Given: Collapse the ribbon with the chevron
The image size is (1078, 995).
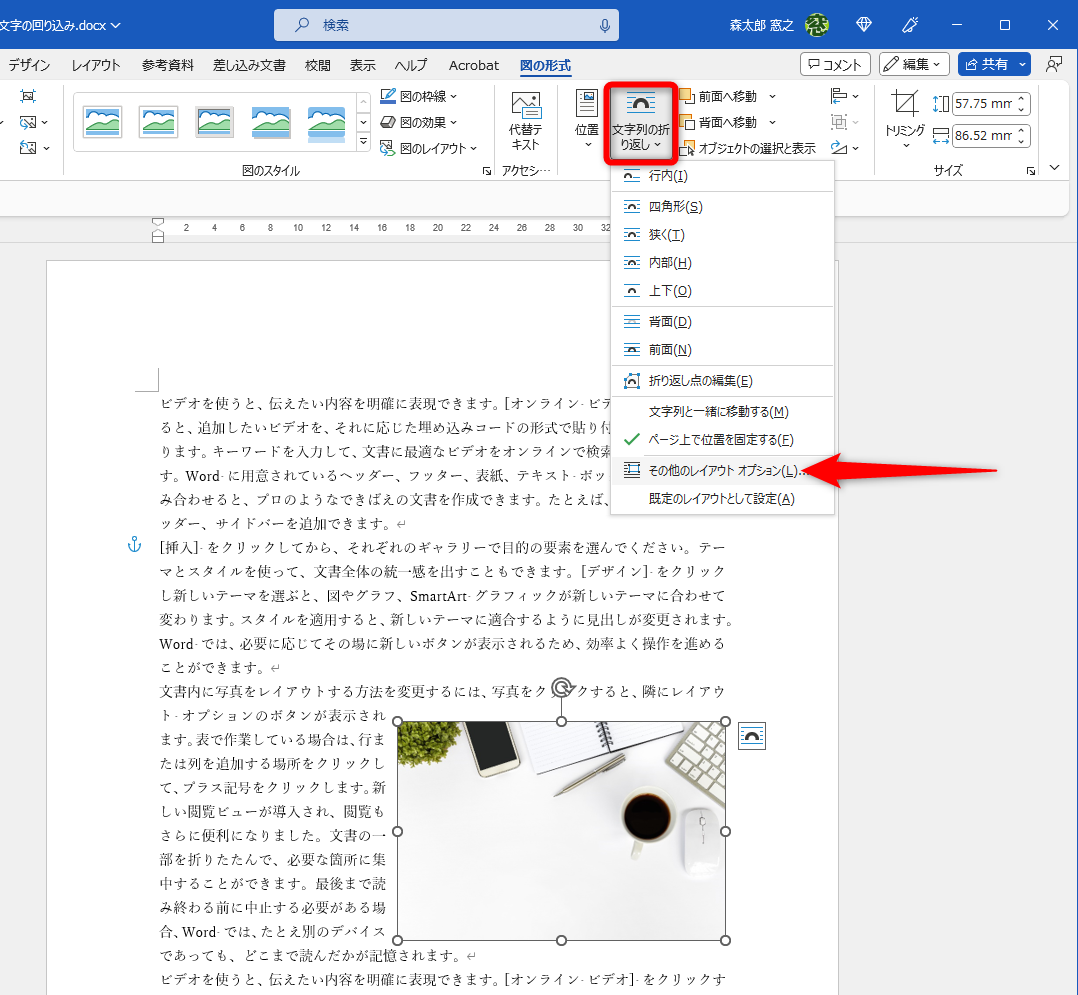Looking at the screenshot, I should (1055, 167).
